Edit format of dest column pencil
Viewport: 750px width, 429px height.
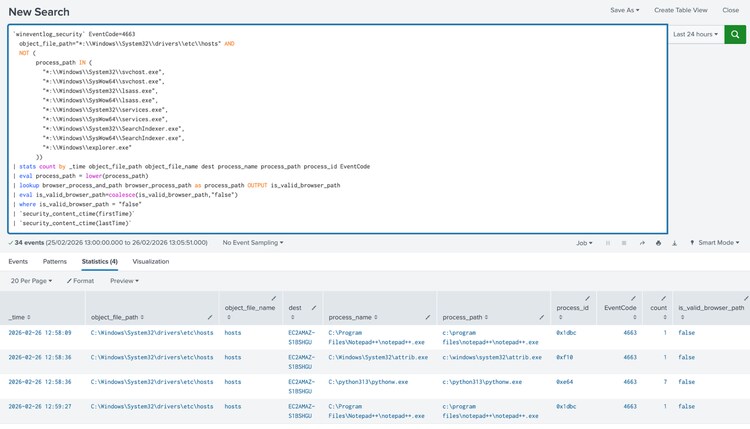tap(314, 308)
